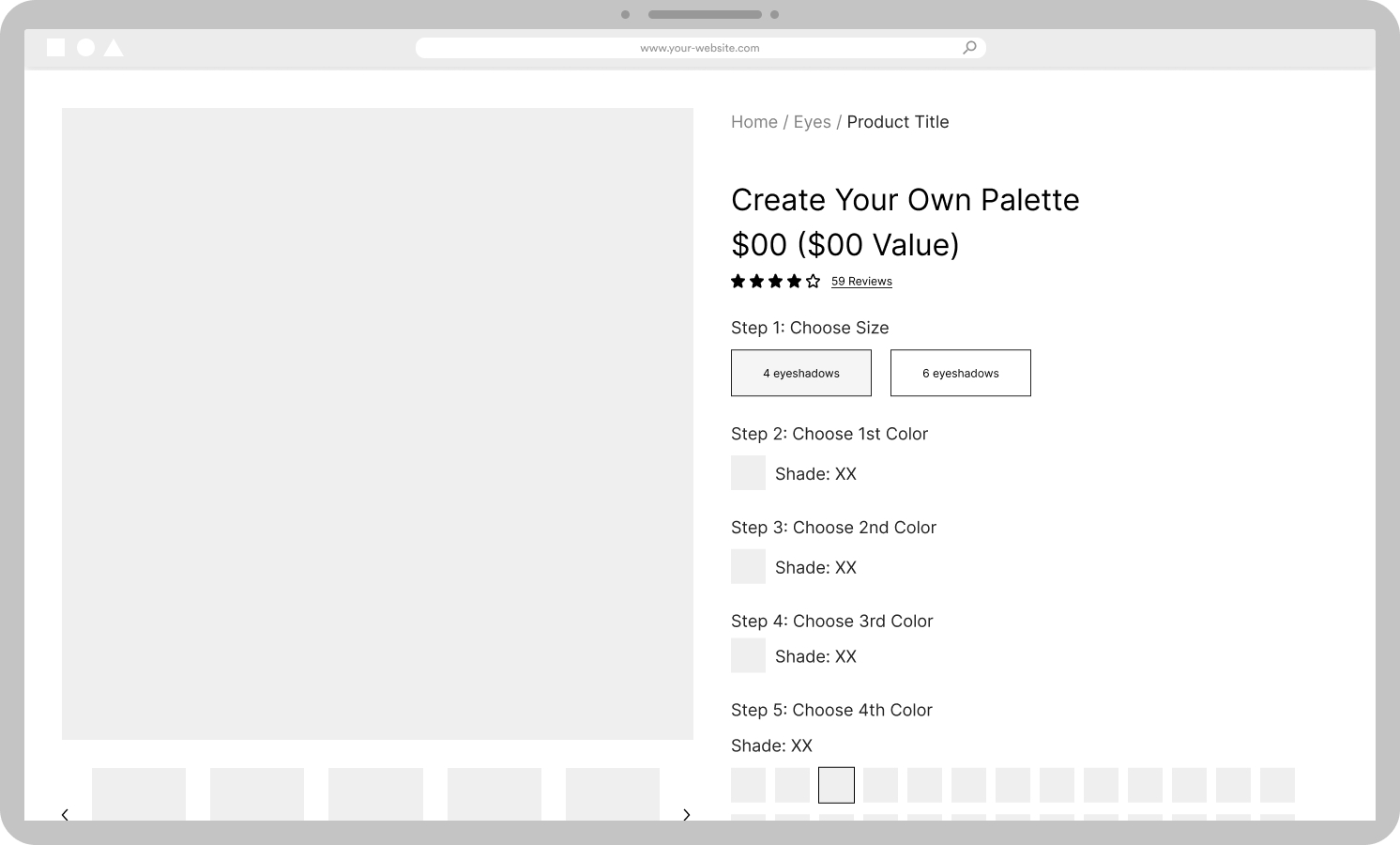Select the 4 eyeshadows size option
The height and width of the screenshot is (845, 1400).
pyautogui.click(x=800, y=373)
